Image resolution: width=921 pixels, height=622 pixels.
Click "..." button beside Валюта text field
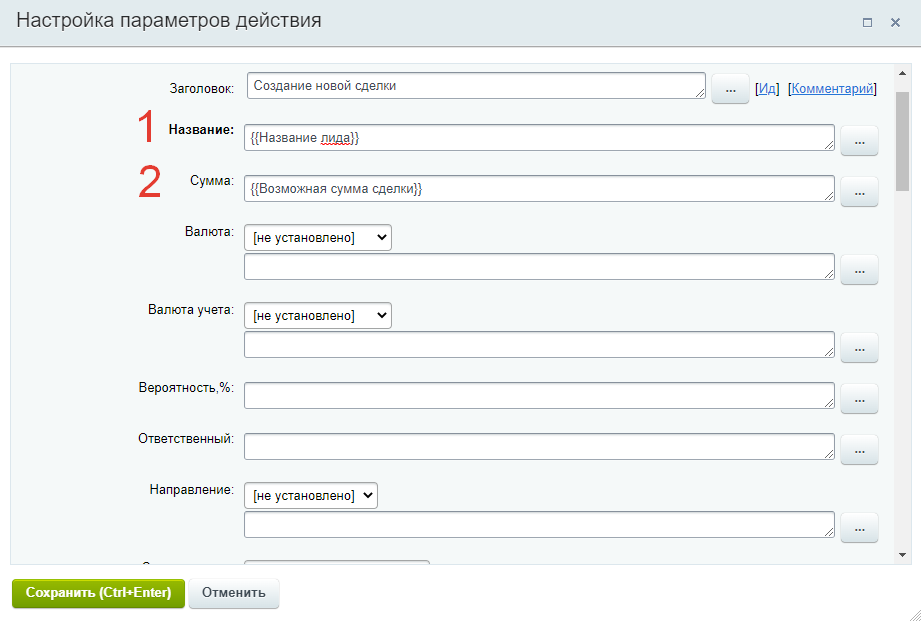(x=859, y=269)
